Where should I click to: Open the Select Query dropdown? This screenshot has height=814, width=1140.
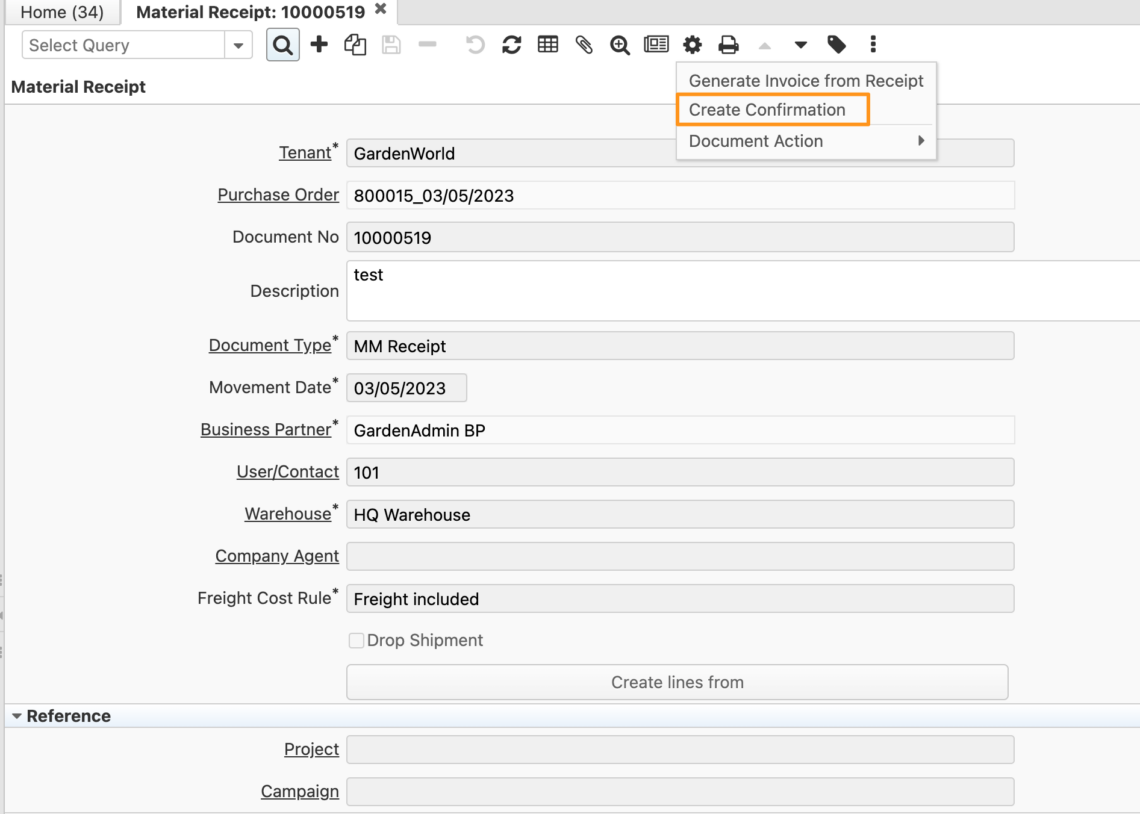tap(238, 45)
